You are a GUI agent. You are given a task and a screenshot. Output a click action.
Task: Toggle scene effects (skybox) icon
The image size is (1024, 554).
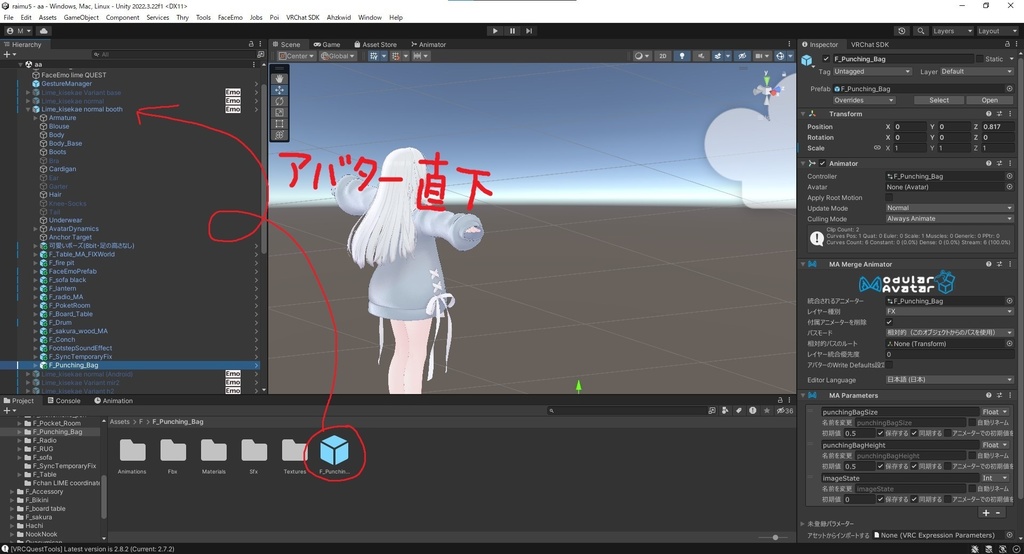pos(720,56)
